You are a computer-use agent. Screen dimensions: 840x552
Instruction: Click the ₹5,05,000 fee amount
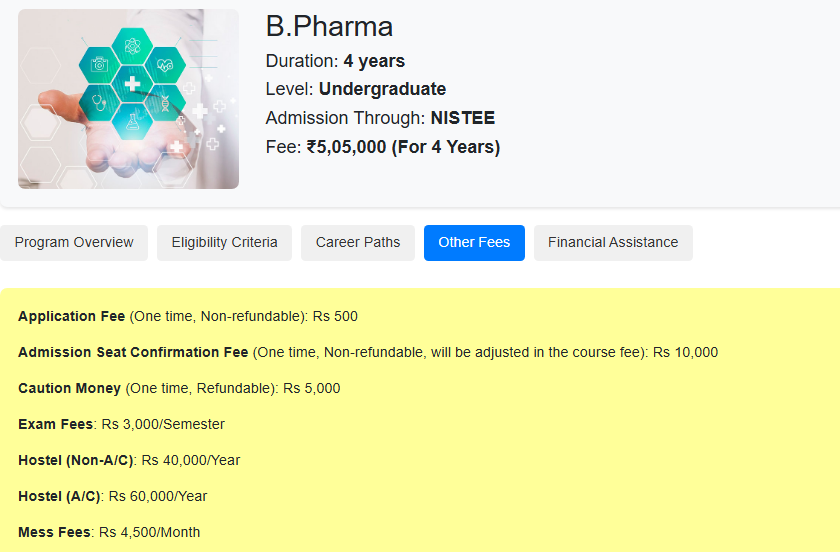tap(346, 147)
